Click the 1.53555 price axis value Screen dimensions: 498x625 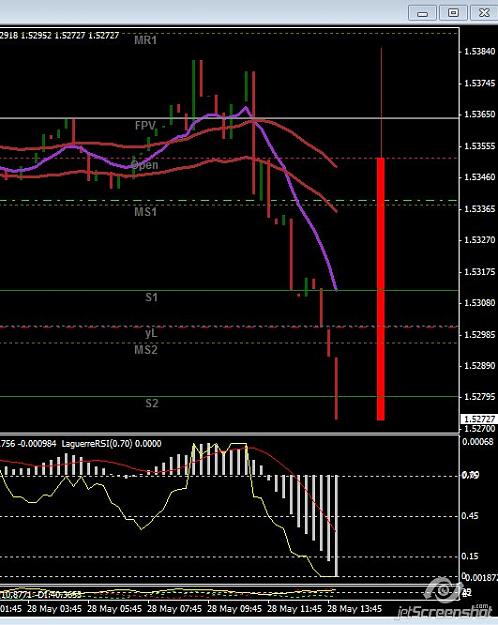click(480, 146)
